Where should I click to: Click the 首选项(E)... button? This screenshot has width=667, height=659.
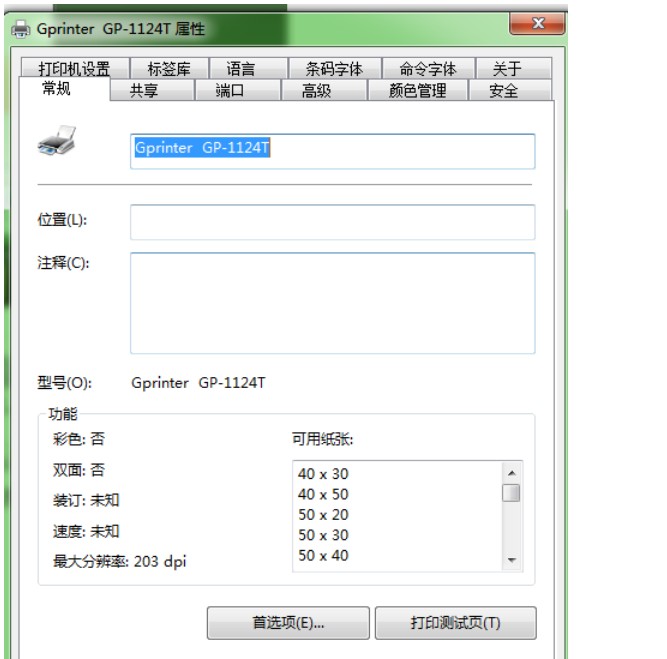pos(288,623)
